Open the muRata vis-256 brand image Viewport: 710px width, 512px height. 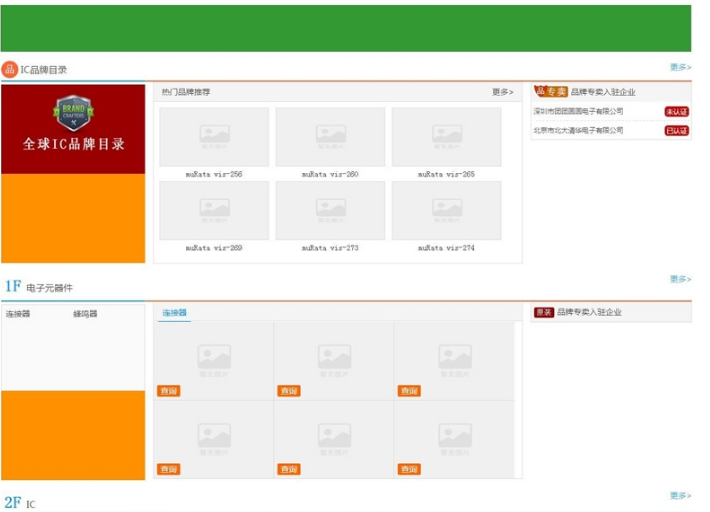click(214, 137)
